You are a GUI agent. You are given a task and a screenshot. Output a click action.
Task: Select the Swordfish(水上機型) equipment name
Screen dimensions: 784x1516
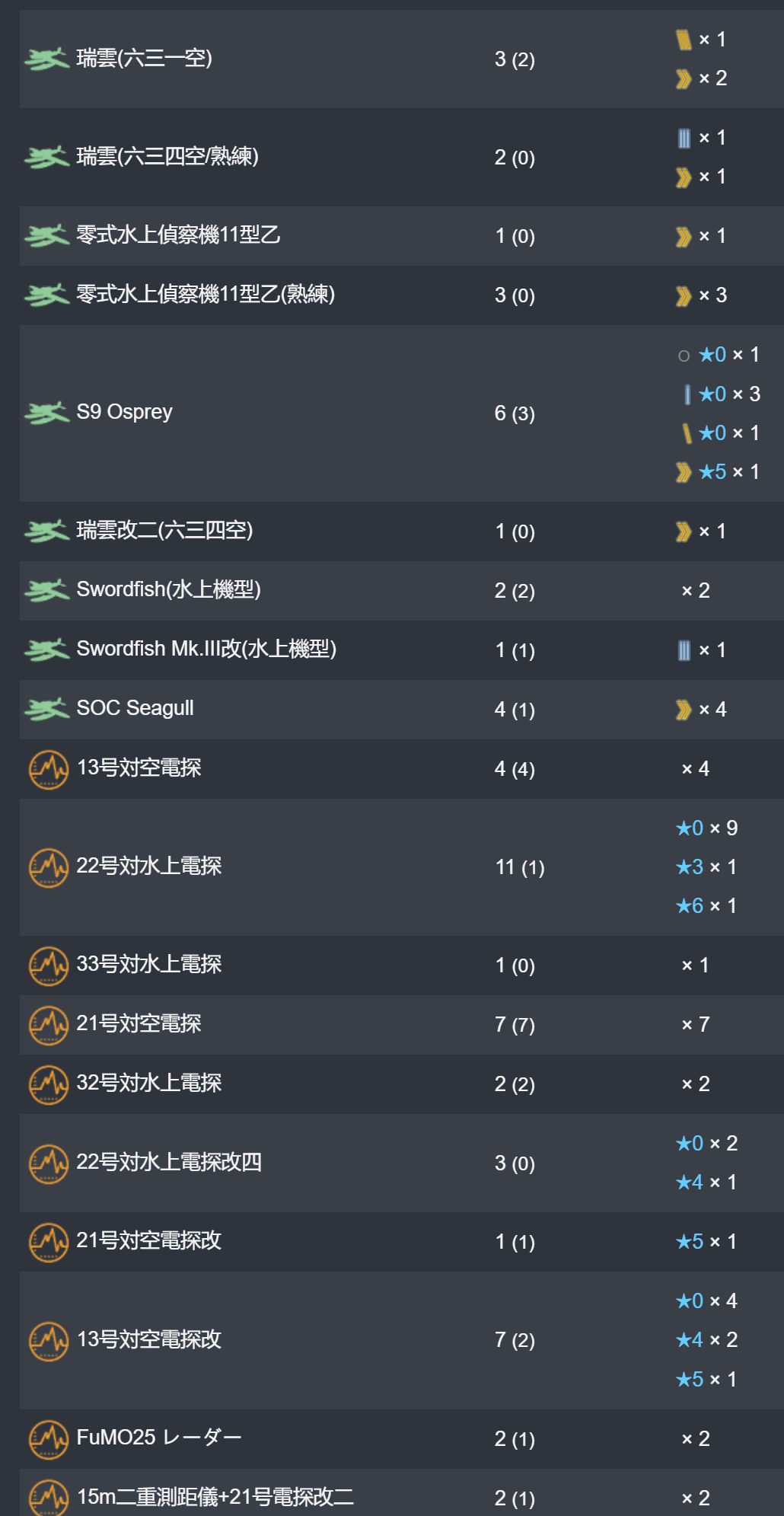click(x=168, y=589)
